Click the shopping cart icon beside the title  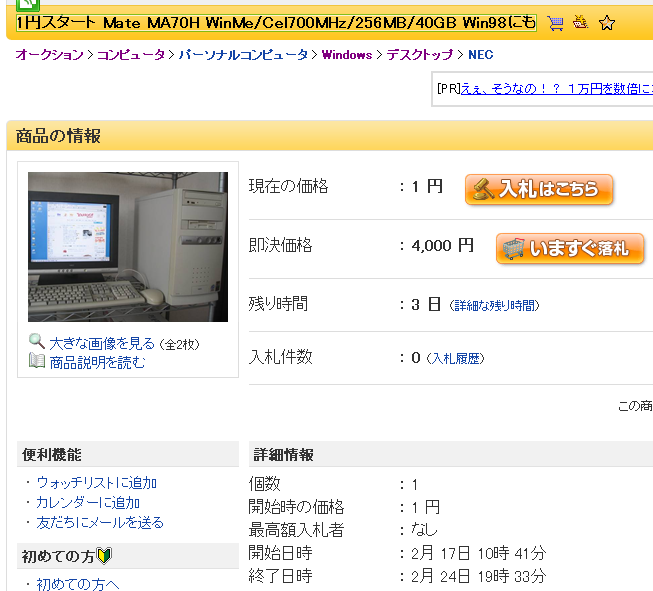coord(556,22)
